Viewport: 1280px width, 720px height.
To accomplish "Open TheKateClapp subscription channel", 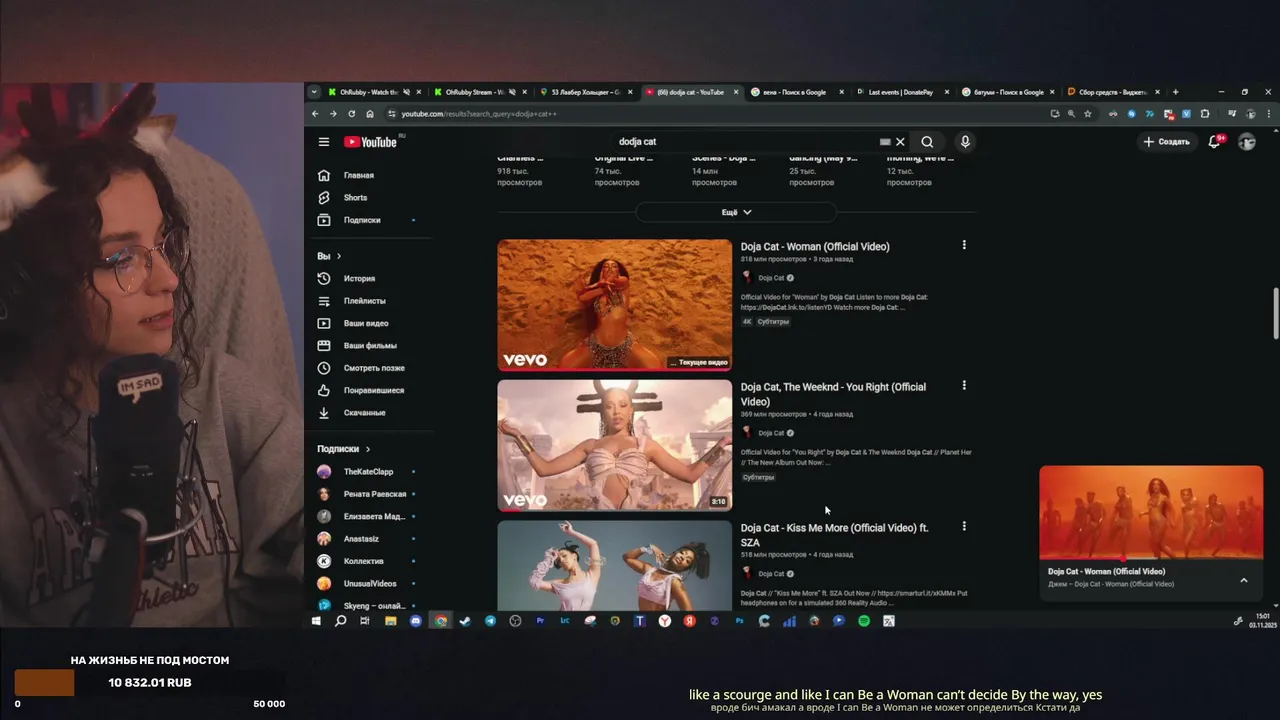I will (x=366, y=471).
